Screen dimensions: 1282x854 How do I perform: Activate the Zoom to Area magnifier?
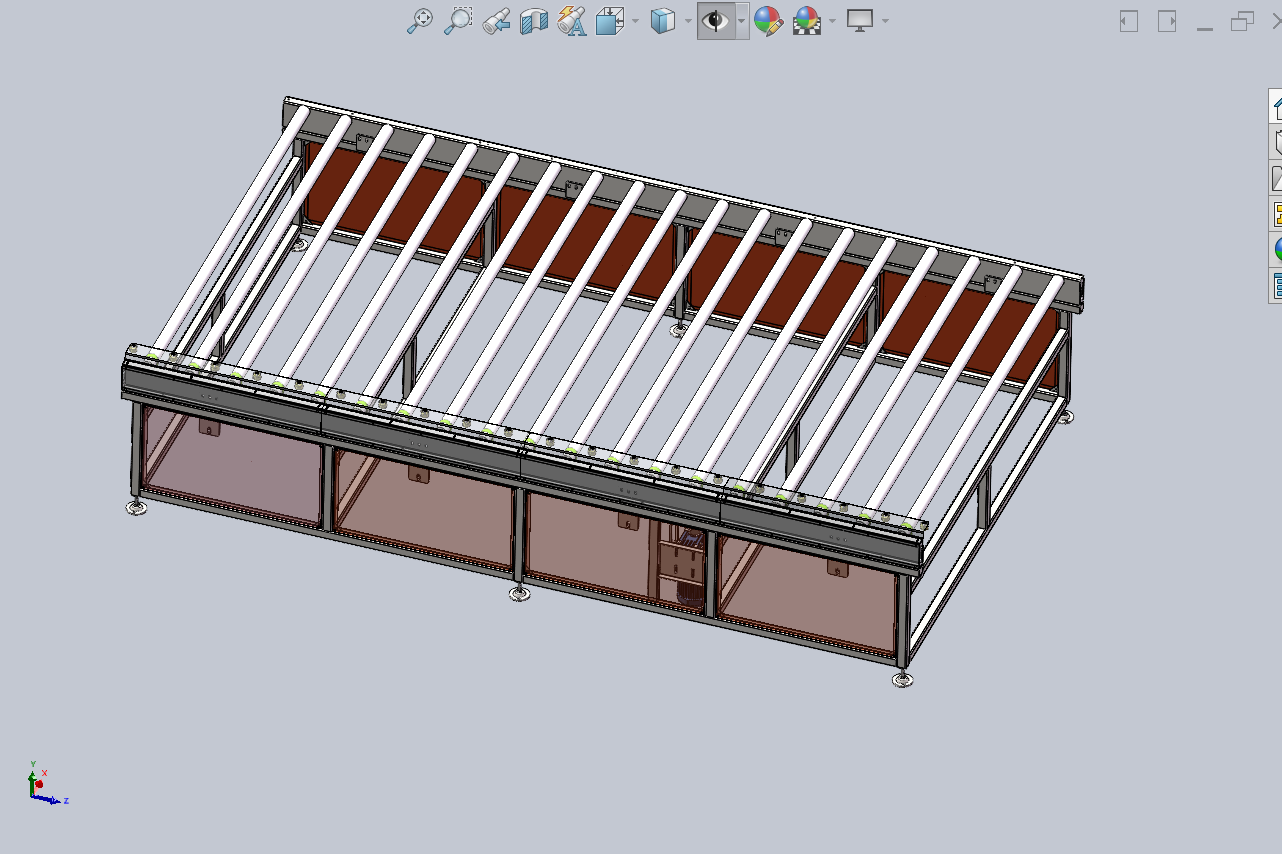click(458, 21)
